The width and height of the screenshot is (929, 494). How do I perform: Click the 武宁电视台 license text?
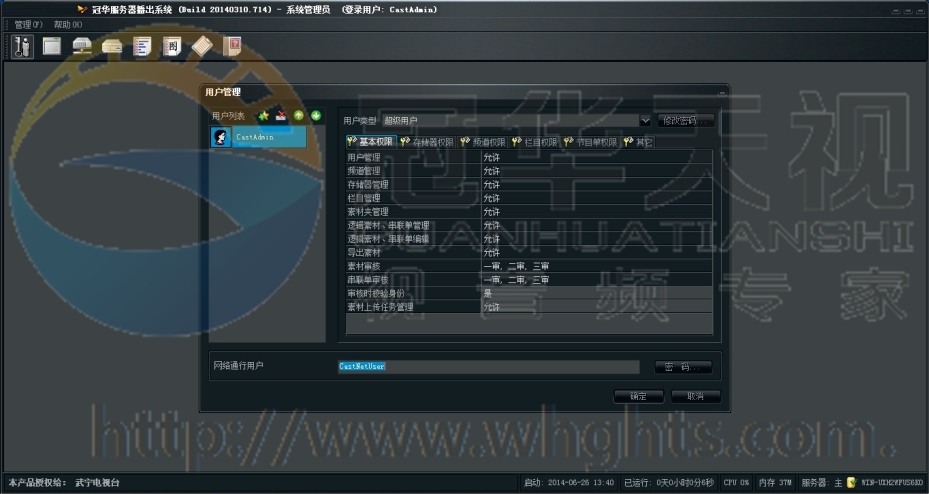click(x=97, y=483)
